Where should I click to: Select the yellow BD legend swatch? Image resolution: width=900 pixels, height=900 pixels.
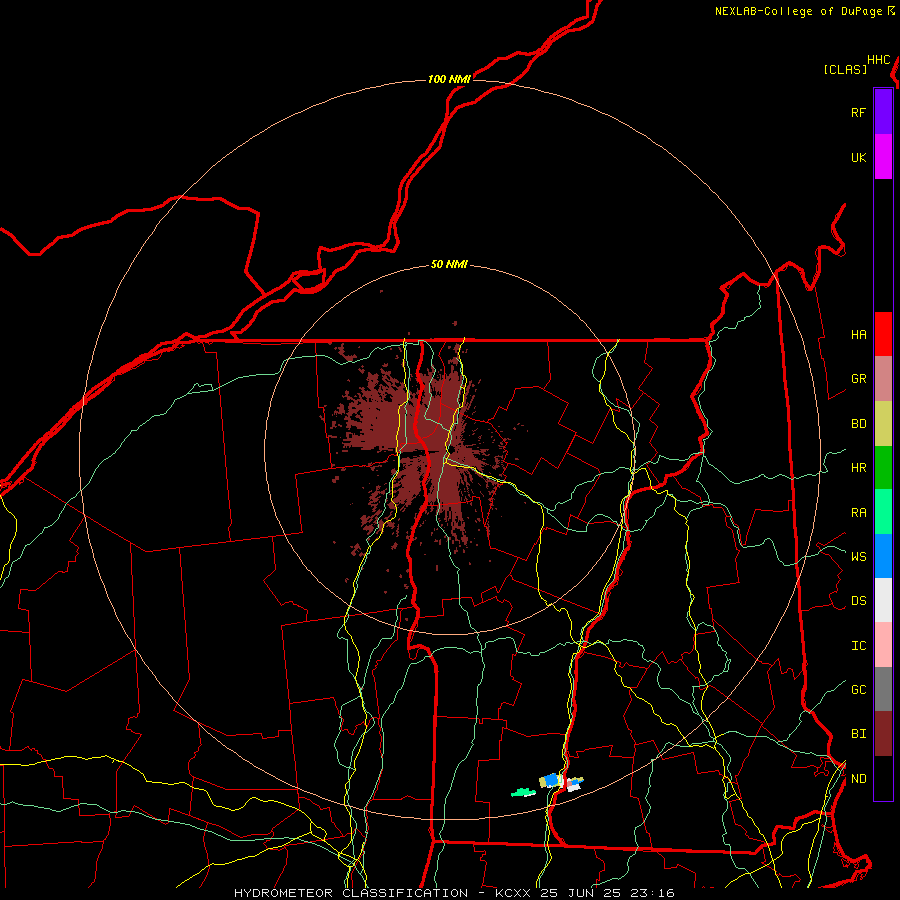point(883,423)
